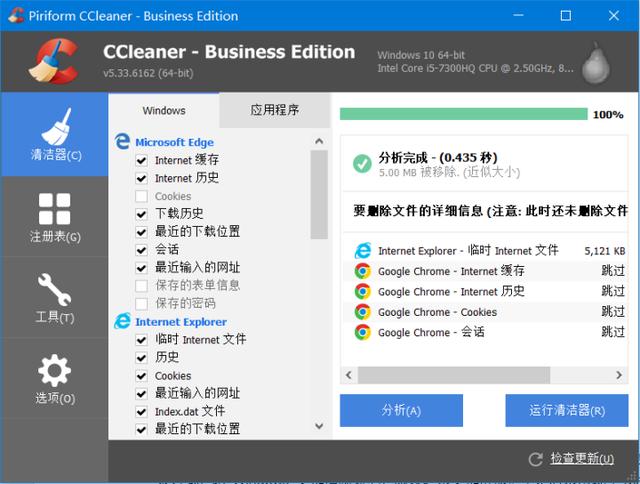This screenshot has width=640, height=484.
Task: Enable the Edge Cookies checkbox
Action: 141,196
